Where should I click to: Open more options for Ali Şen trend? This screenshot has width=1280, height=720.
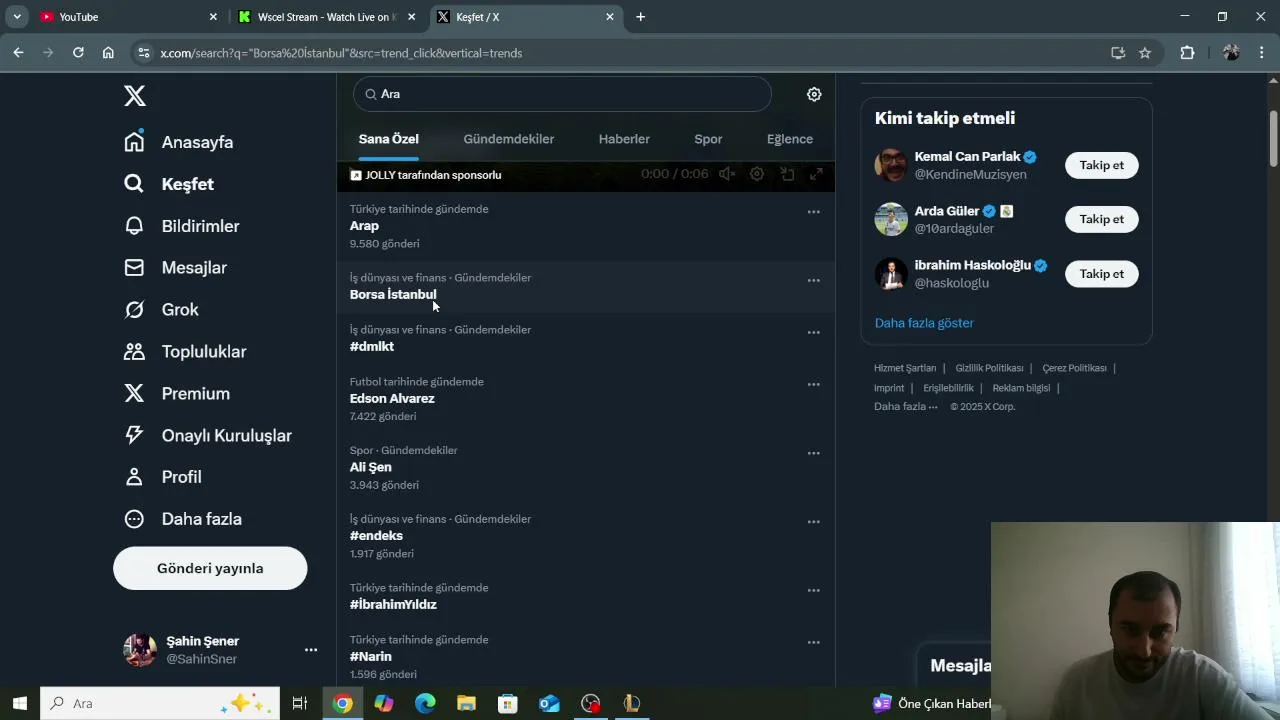pos(813,454)
